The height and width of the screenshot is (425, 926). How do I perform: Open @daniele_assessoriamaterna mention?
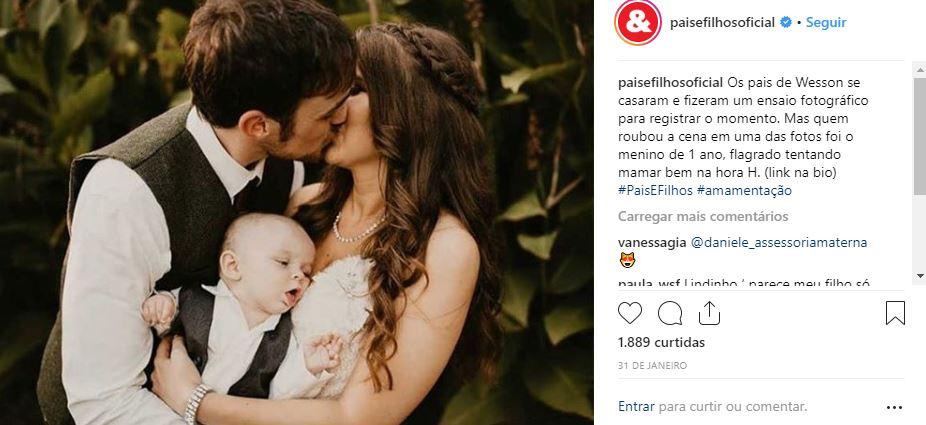(x=778, y=243)
